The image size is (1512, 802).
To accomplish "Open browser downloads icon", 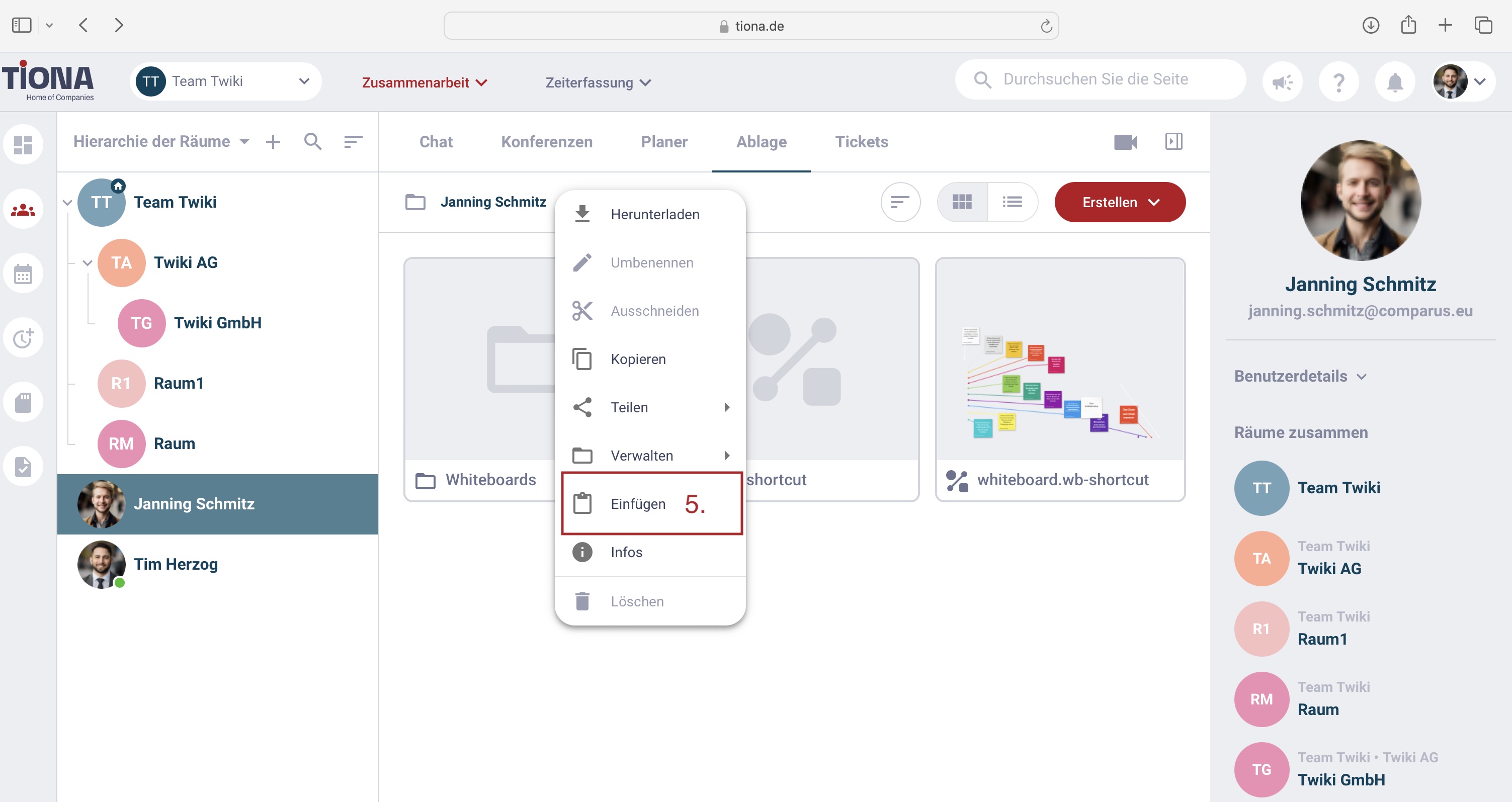I will 1371,25.
